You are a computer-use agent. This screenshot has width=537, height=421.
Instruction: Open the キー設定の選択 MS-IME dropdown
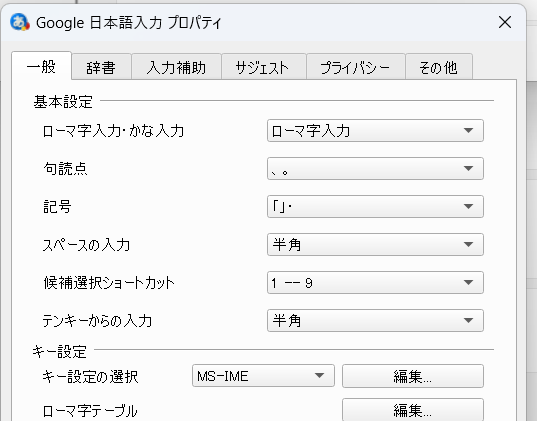coord(263,376)
